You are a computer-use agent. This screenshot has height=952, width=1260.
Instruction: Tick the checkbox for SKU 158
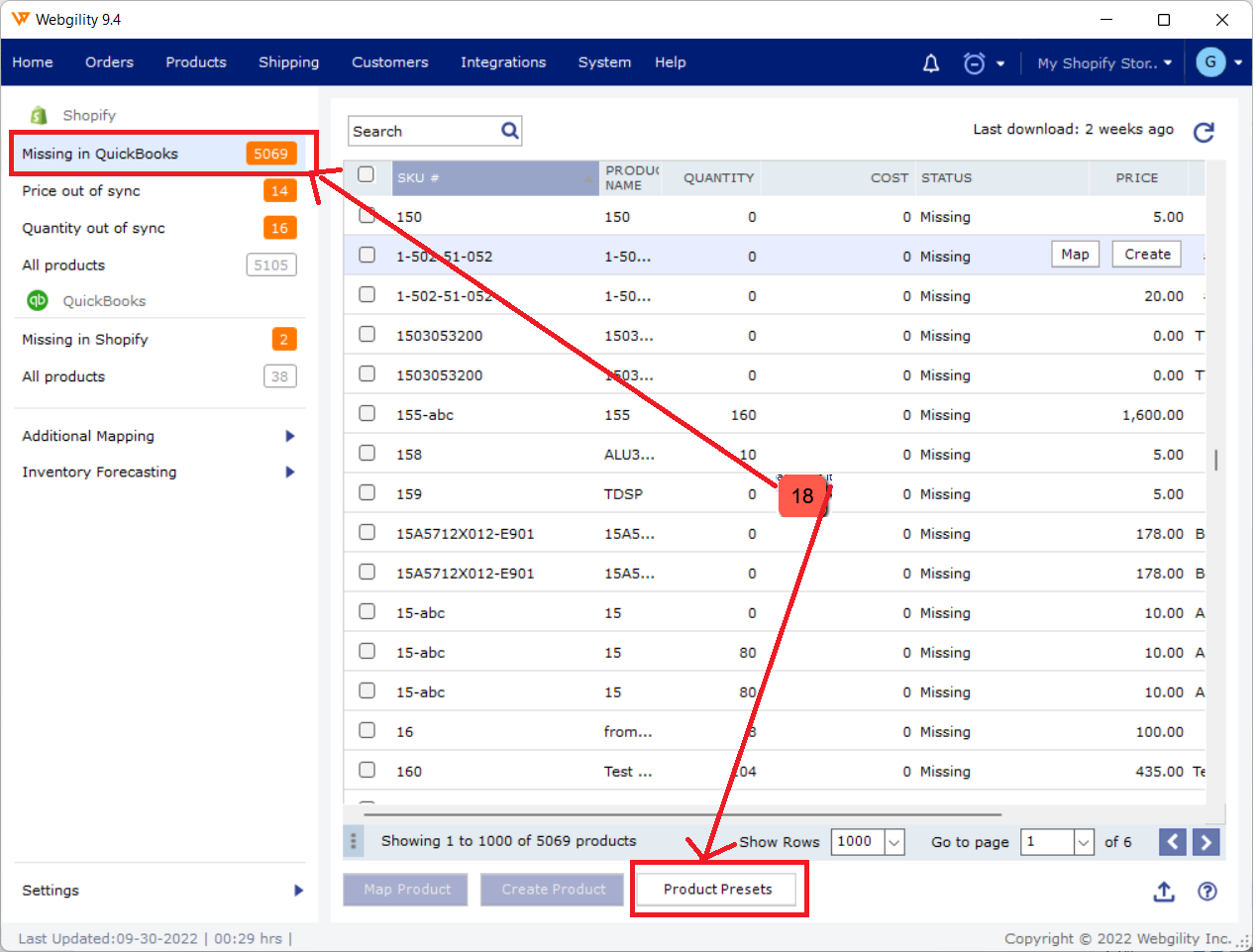pyautogui.click(x=367, y=453)
